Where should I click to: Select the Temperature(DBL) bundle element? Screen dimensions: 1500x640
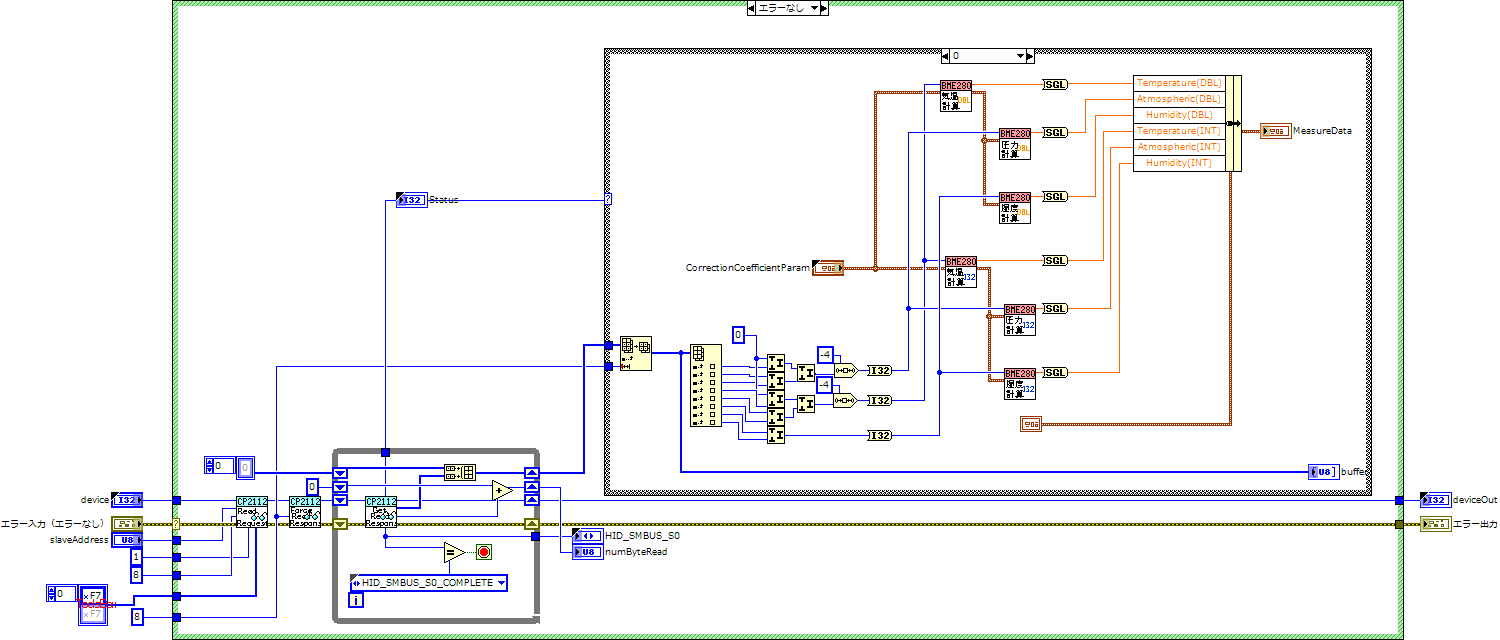tap(1179, 83)
